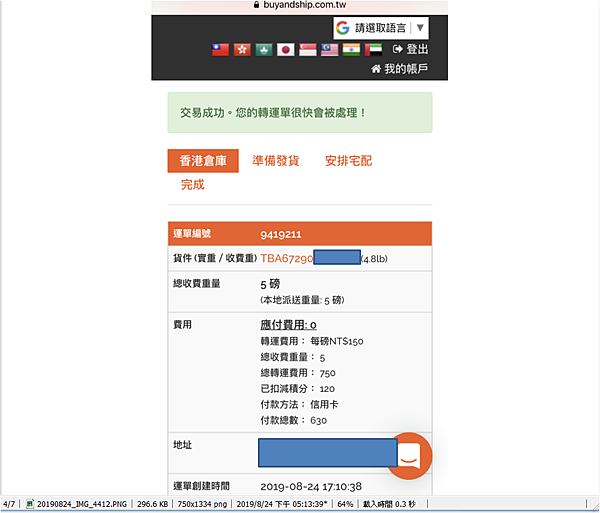Viewport: 600px width, 513px height.
Task: Click the 登出 logout link
Action: click(x=411, y=49)
